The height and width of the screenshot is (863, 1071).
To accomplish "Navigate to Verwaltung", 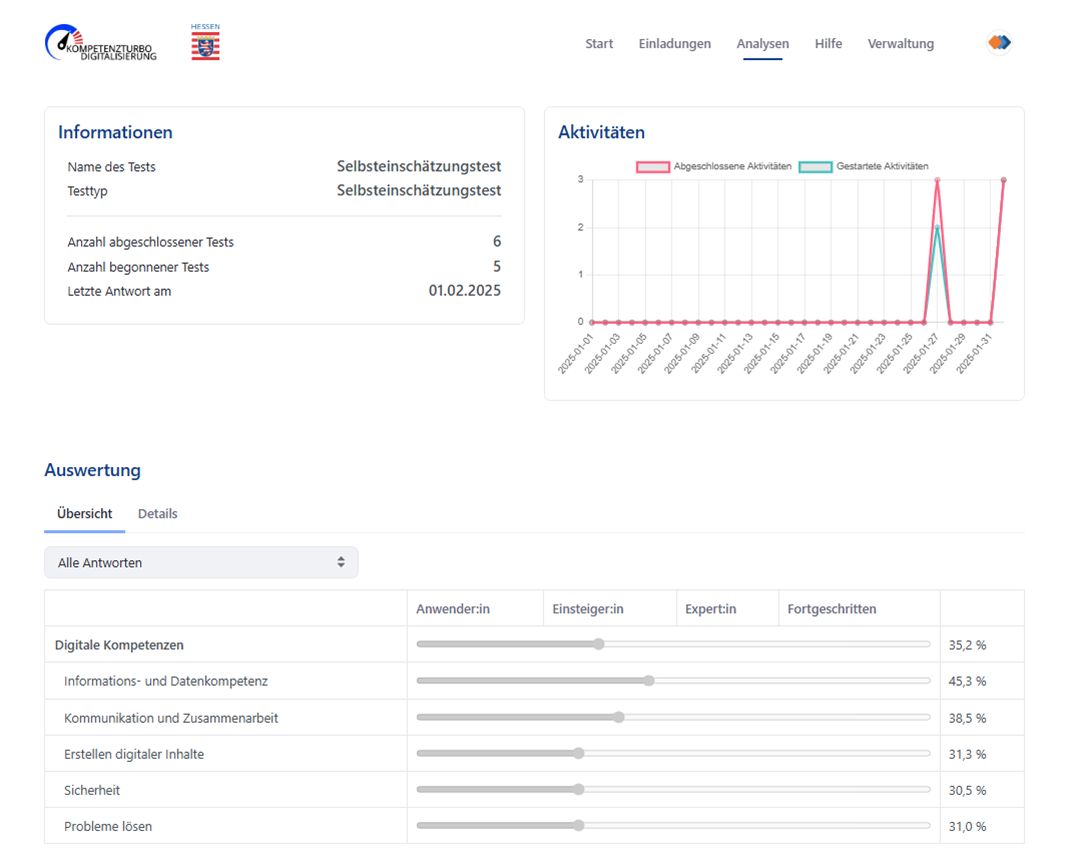I will coord(900,44).
